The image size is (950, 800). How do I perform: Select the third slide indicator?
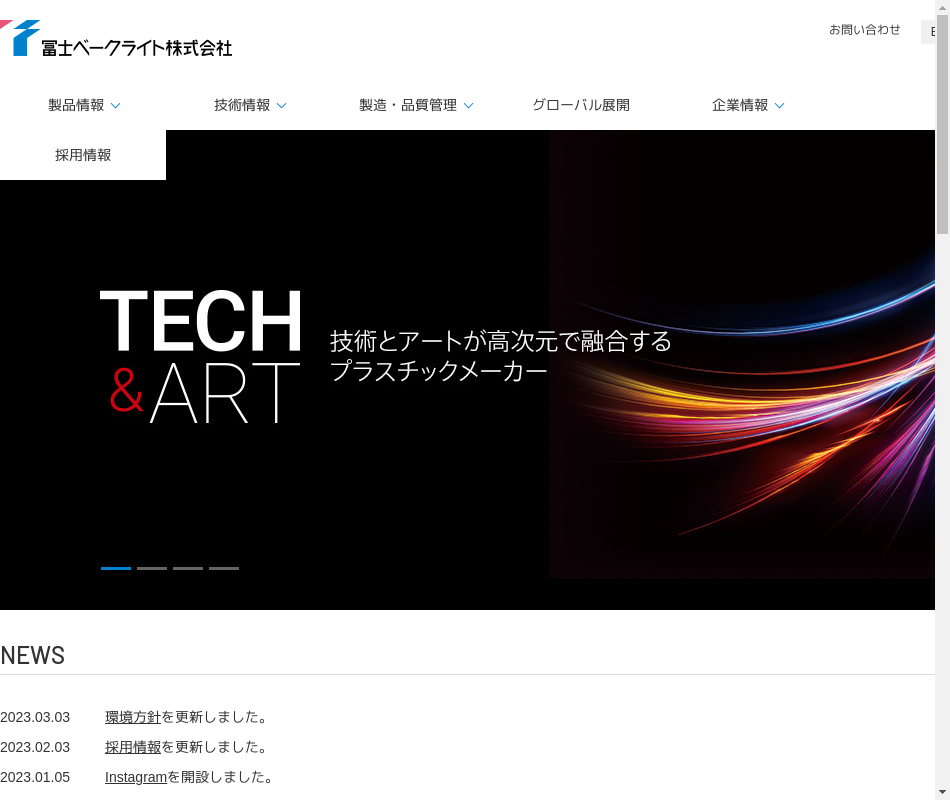[x=188, y=568]
